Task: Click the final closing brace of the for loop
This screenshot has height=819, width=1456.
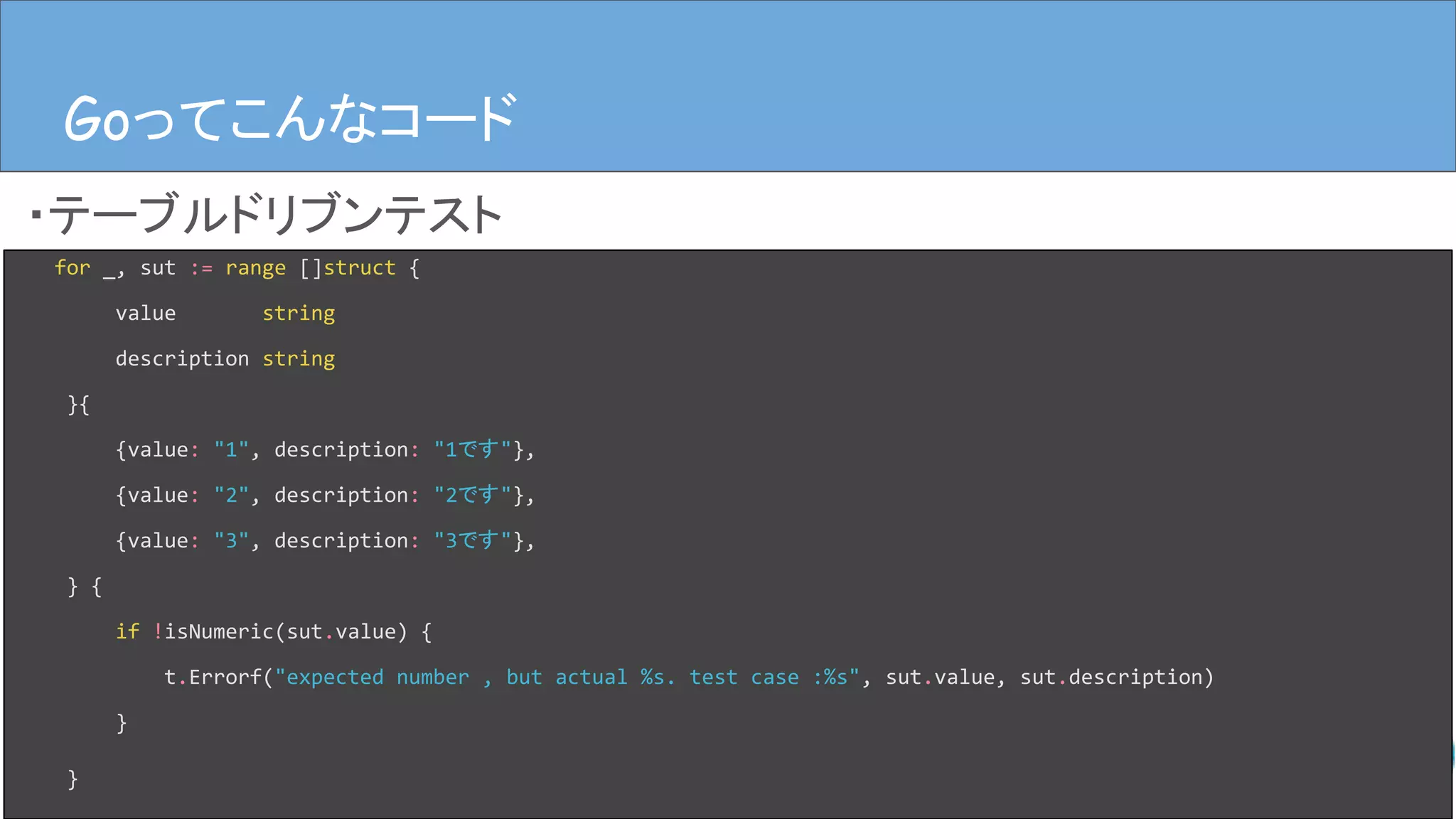Action: point(73,779)
